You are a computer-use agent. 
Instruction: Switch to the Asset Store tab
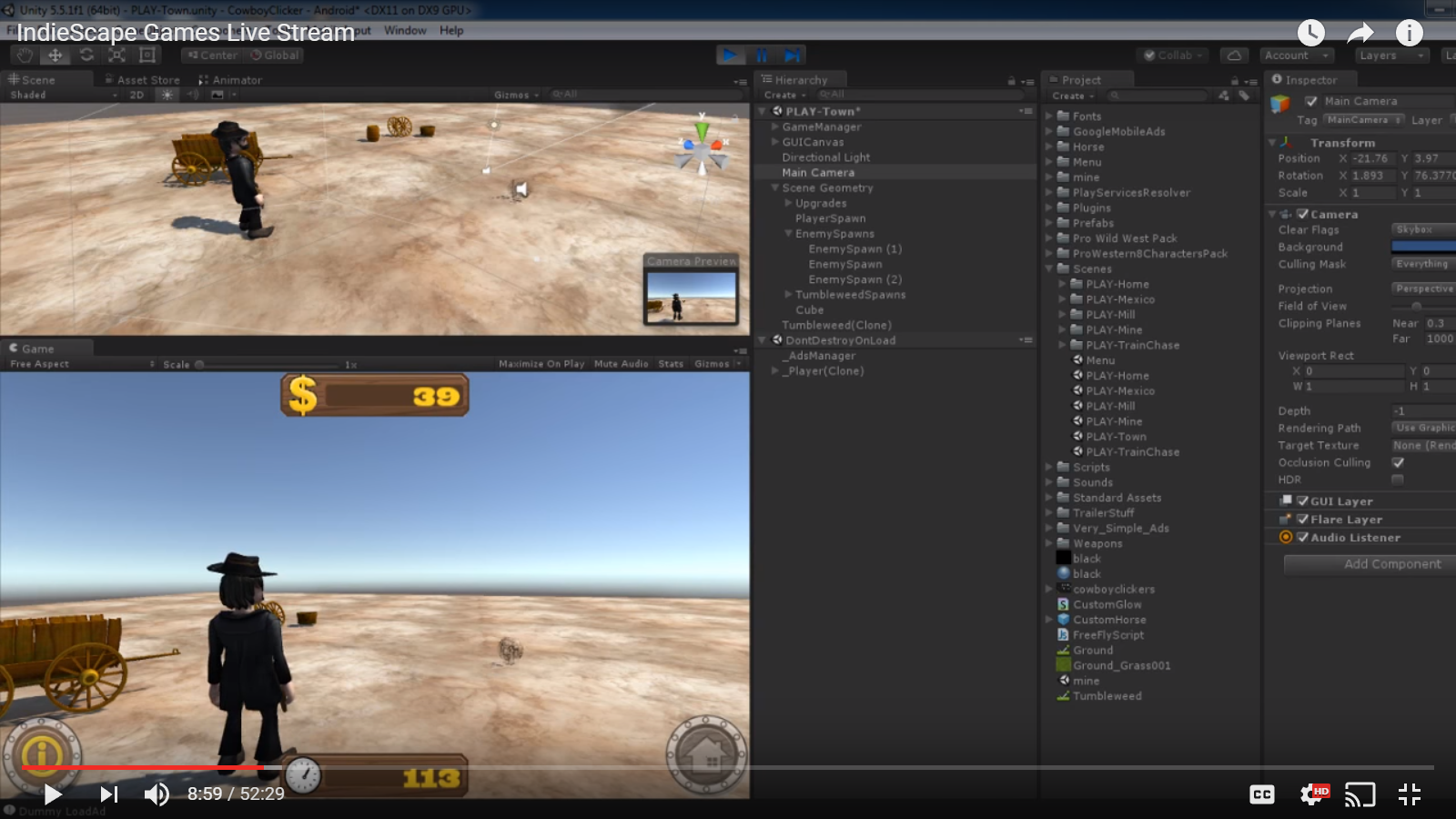(142, 80)
